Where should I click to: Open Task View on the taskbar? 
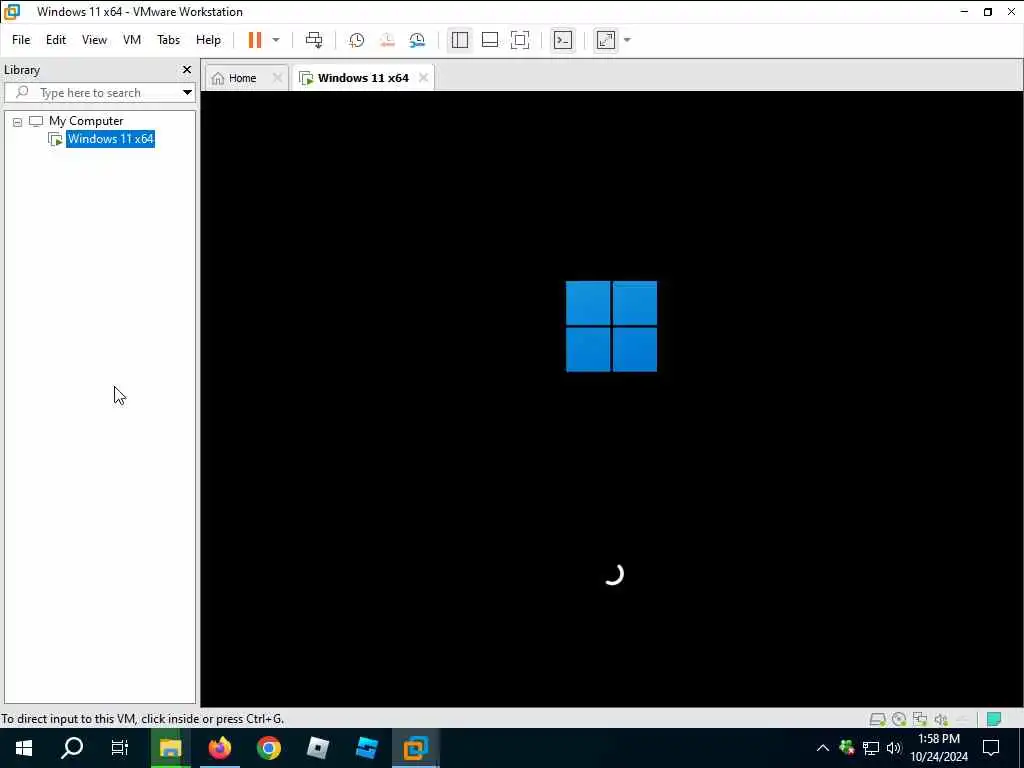[x=120, y=748]
